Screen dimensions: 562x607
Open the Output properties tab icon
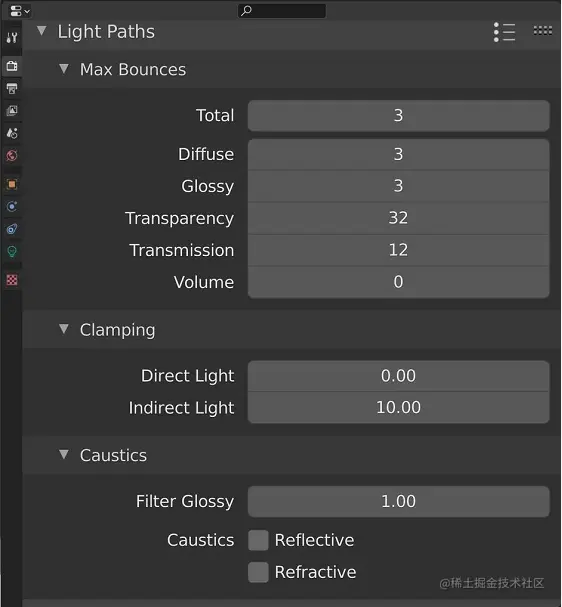point(12,88)
